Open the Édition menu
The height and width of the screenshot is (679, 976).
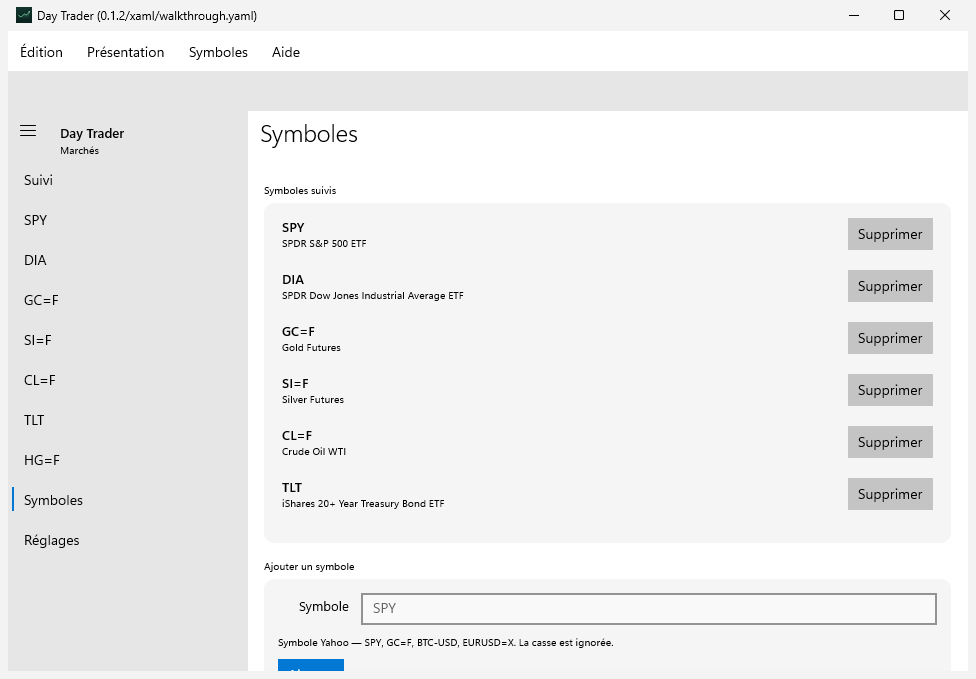click(41, 52)
